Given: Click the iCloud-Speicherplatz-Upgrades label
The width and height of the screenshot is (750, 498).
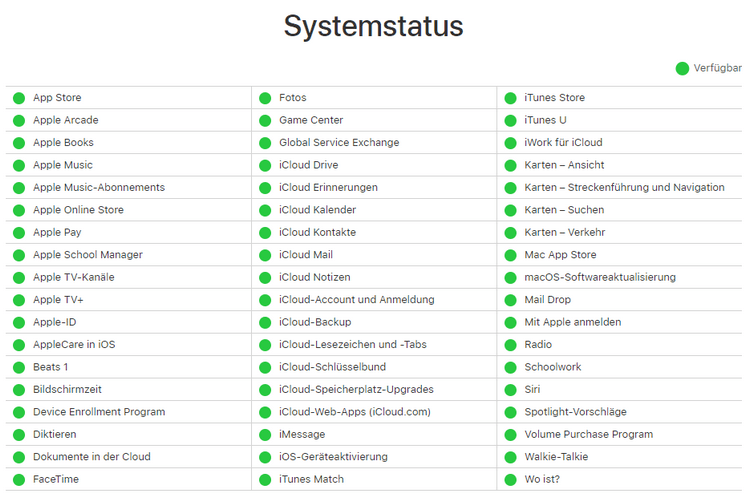Looking at the screenshot, I should [x=356, y=389].
